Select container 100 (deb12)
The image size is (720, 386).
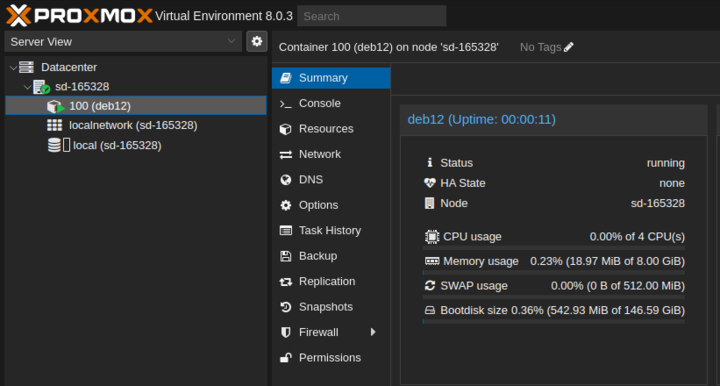136,106
